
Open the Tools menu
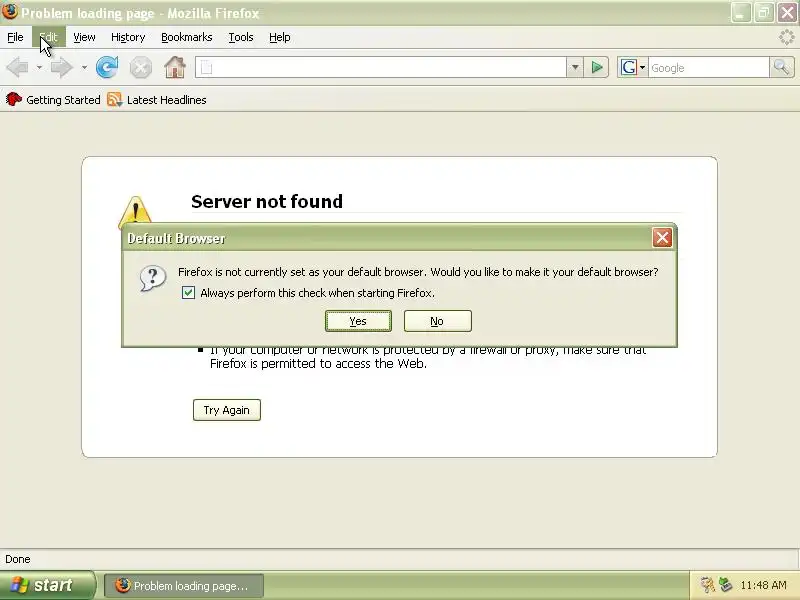tap(241, 37)
